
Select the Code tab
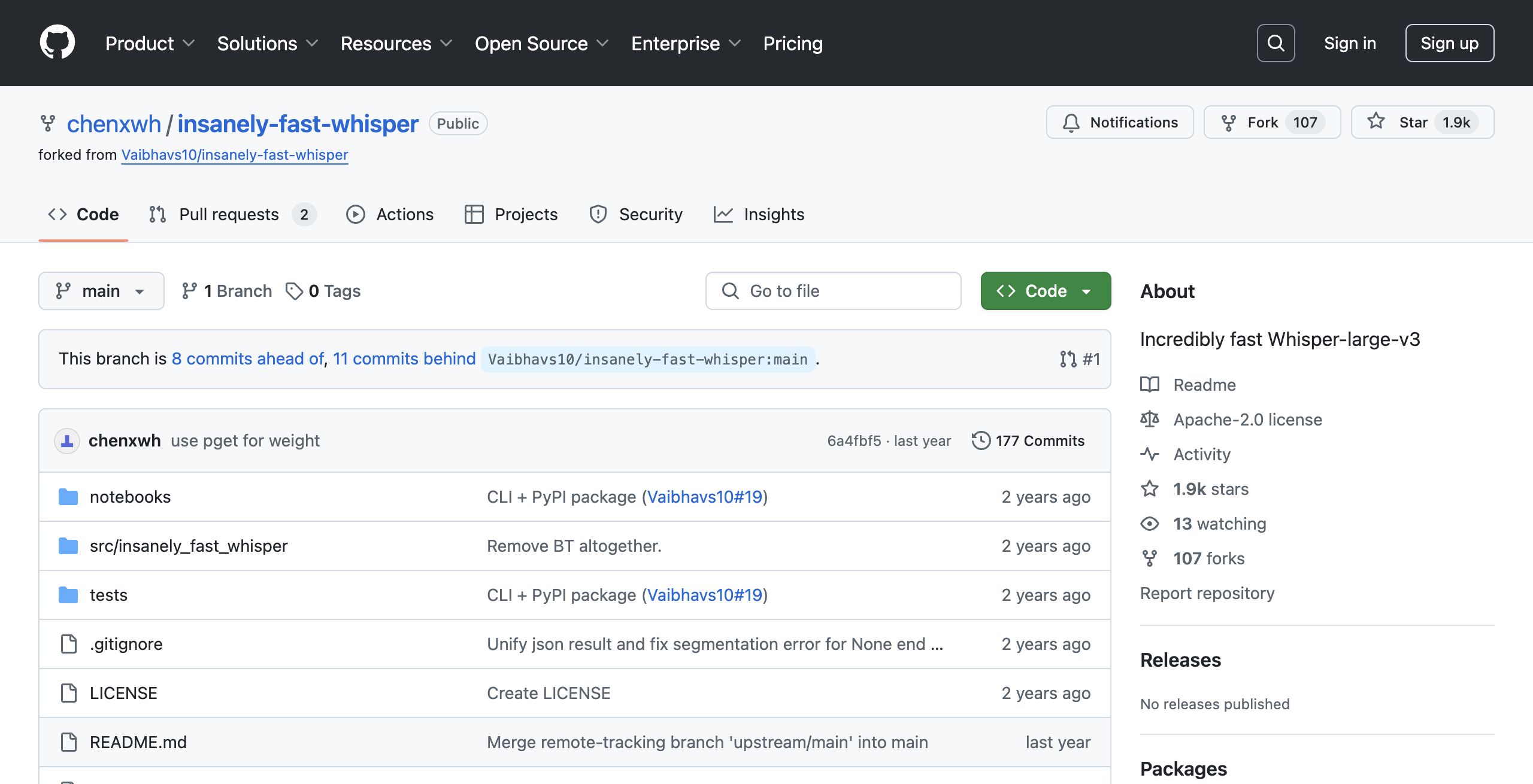point(83,214)
